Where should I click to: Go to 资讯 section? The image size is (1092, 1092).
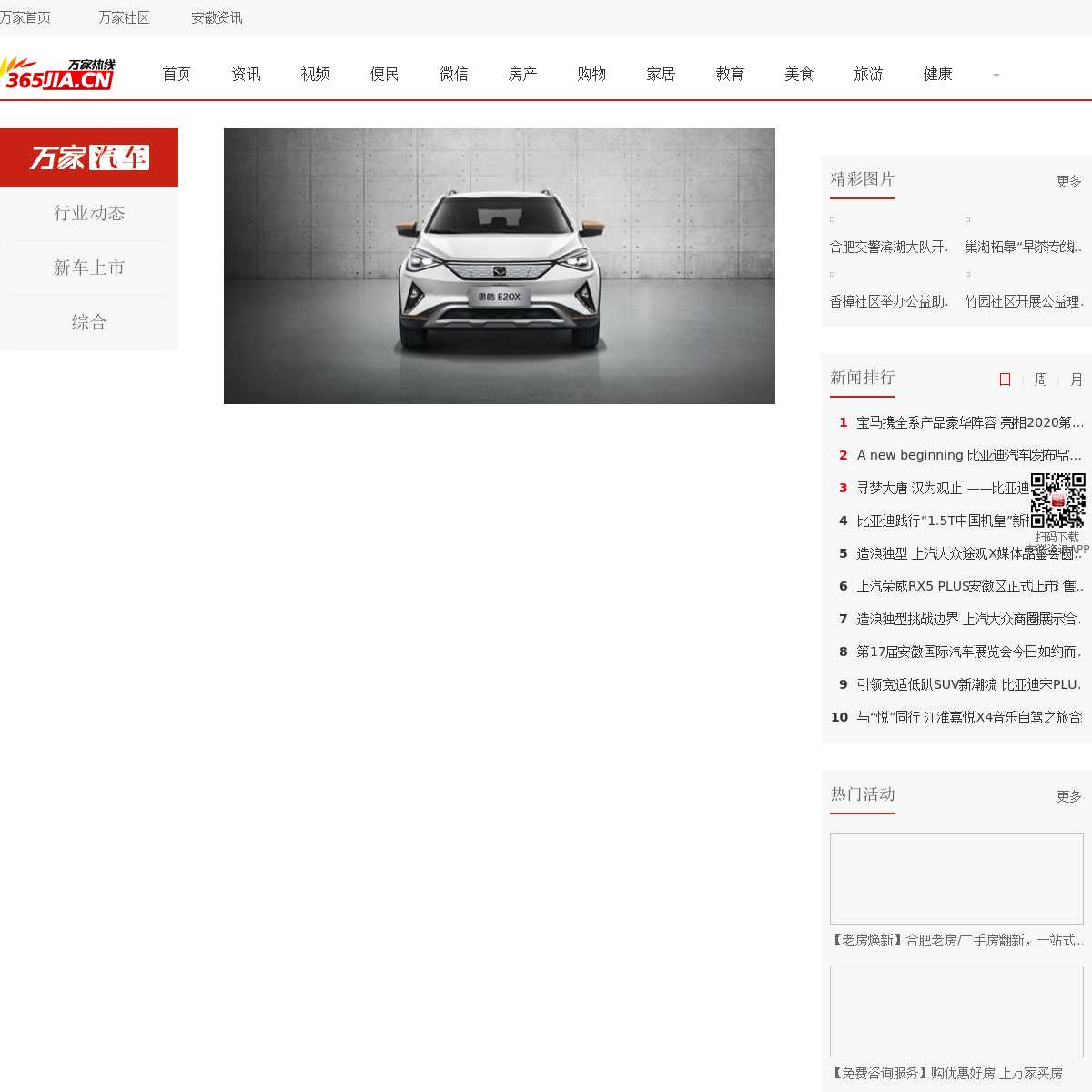(246, 74)
